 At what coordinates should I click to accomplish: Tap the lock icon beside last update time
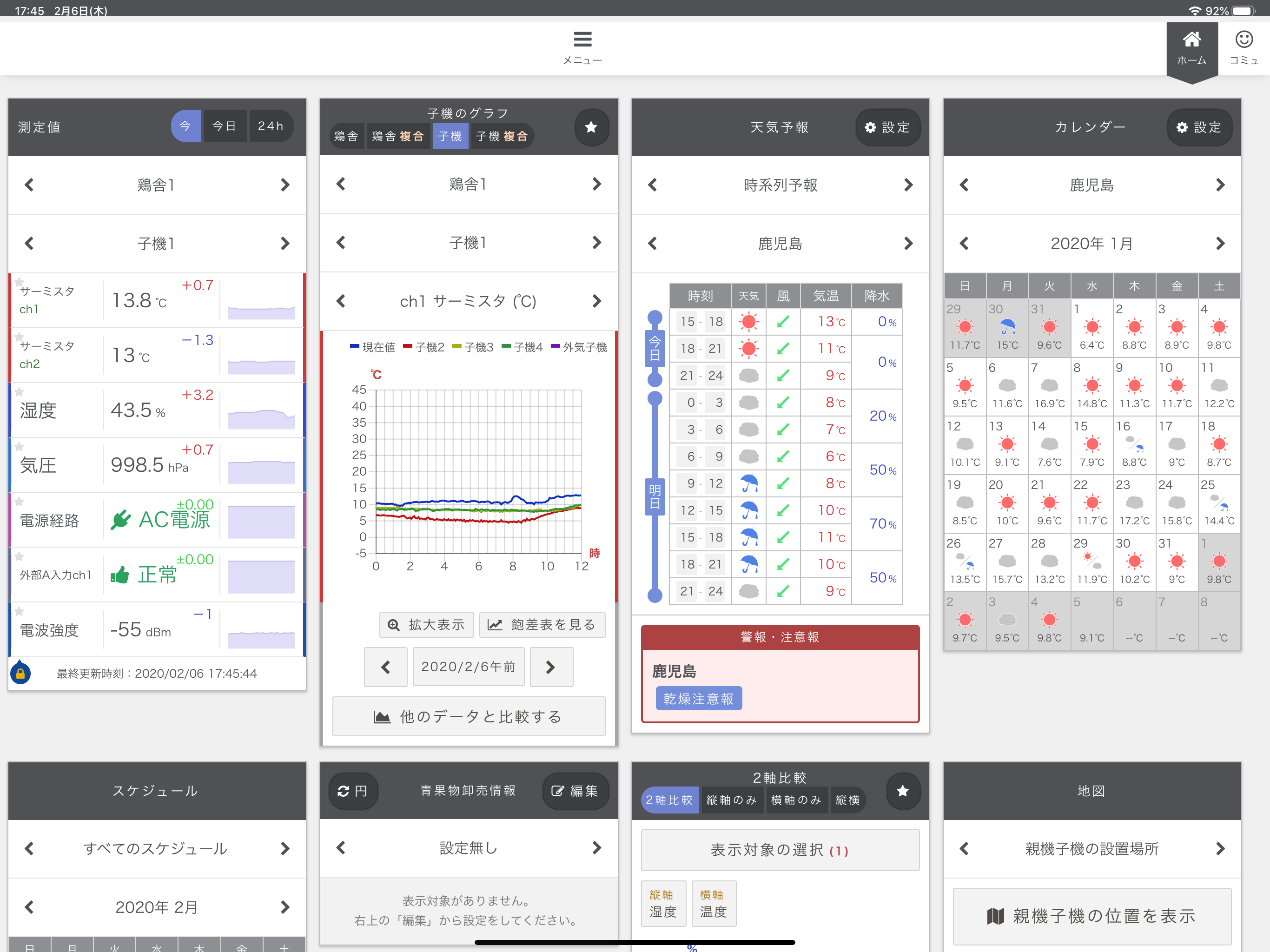(x=20, y=673)
